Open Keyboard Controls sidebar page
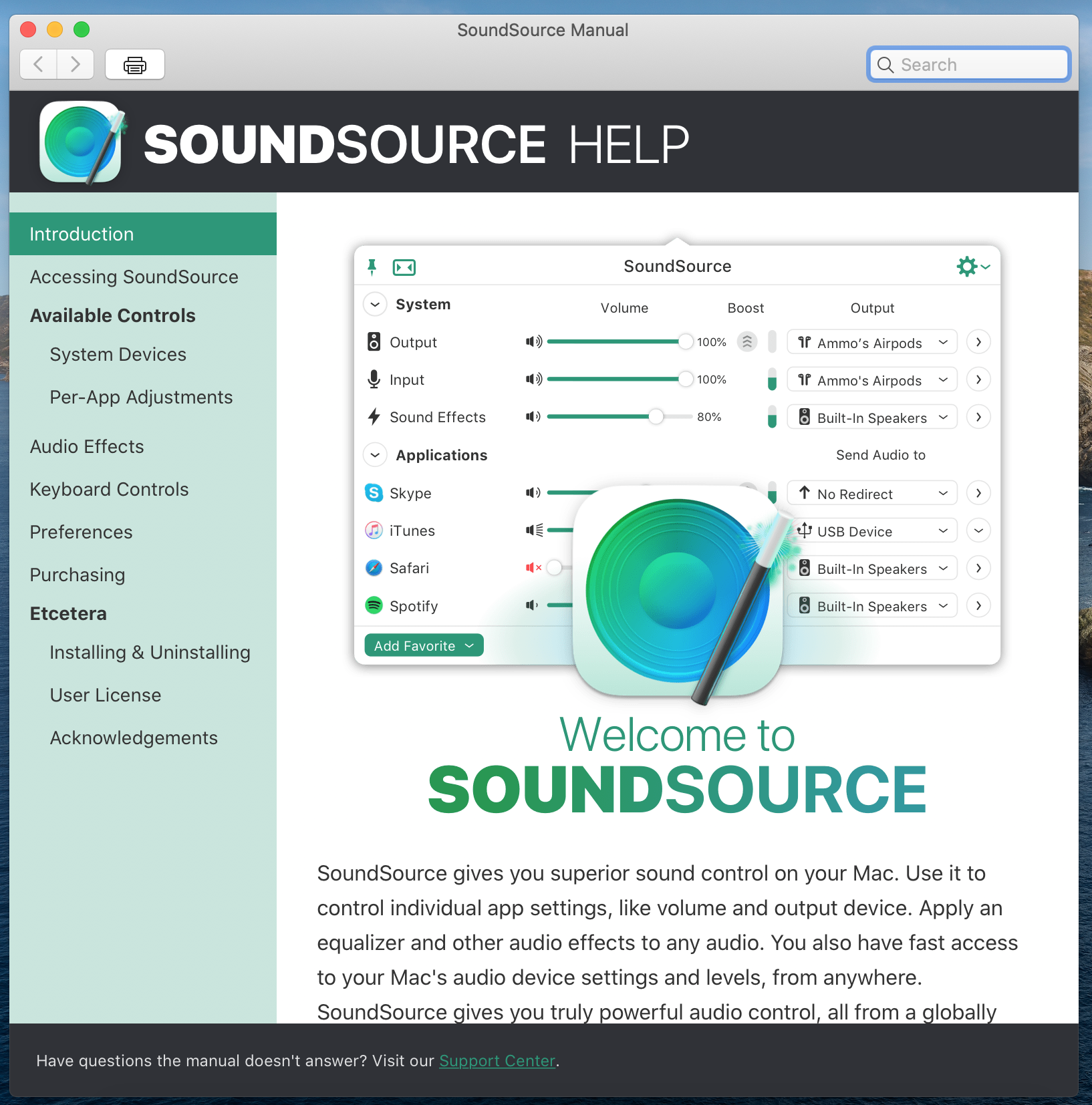 click(110, 489)
